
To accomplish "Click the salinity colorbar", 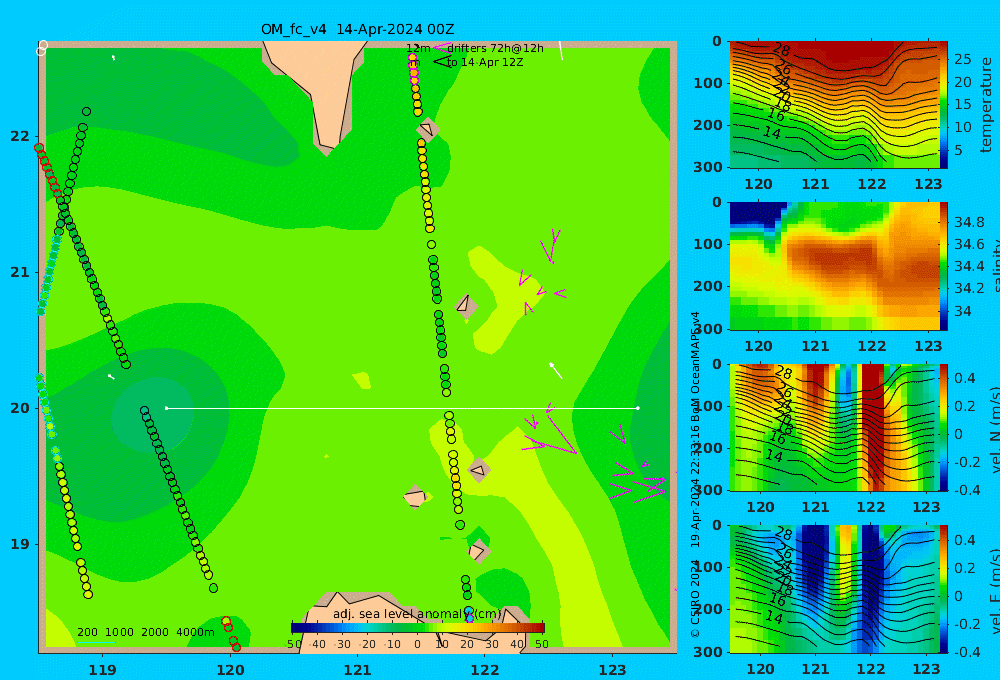I will [x=943, y=266].
